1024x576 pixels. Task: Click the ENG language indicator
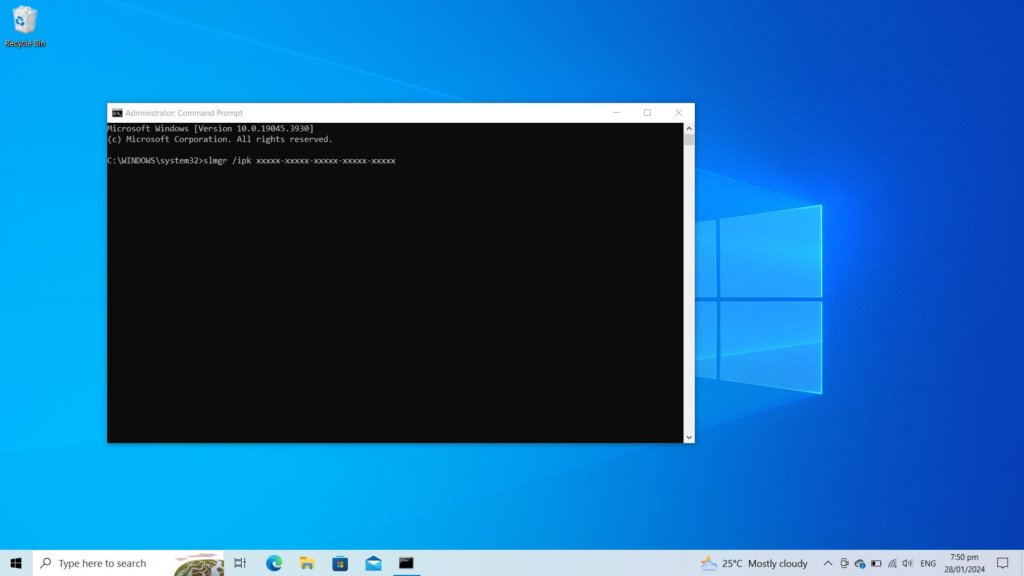(x=928, y=563)
